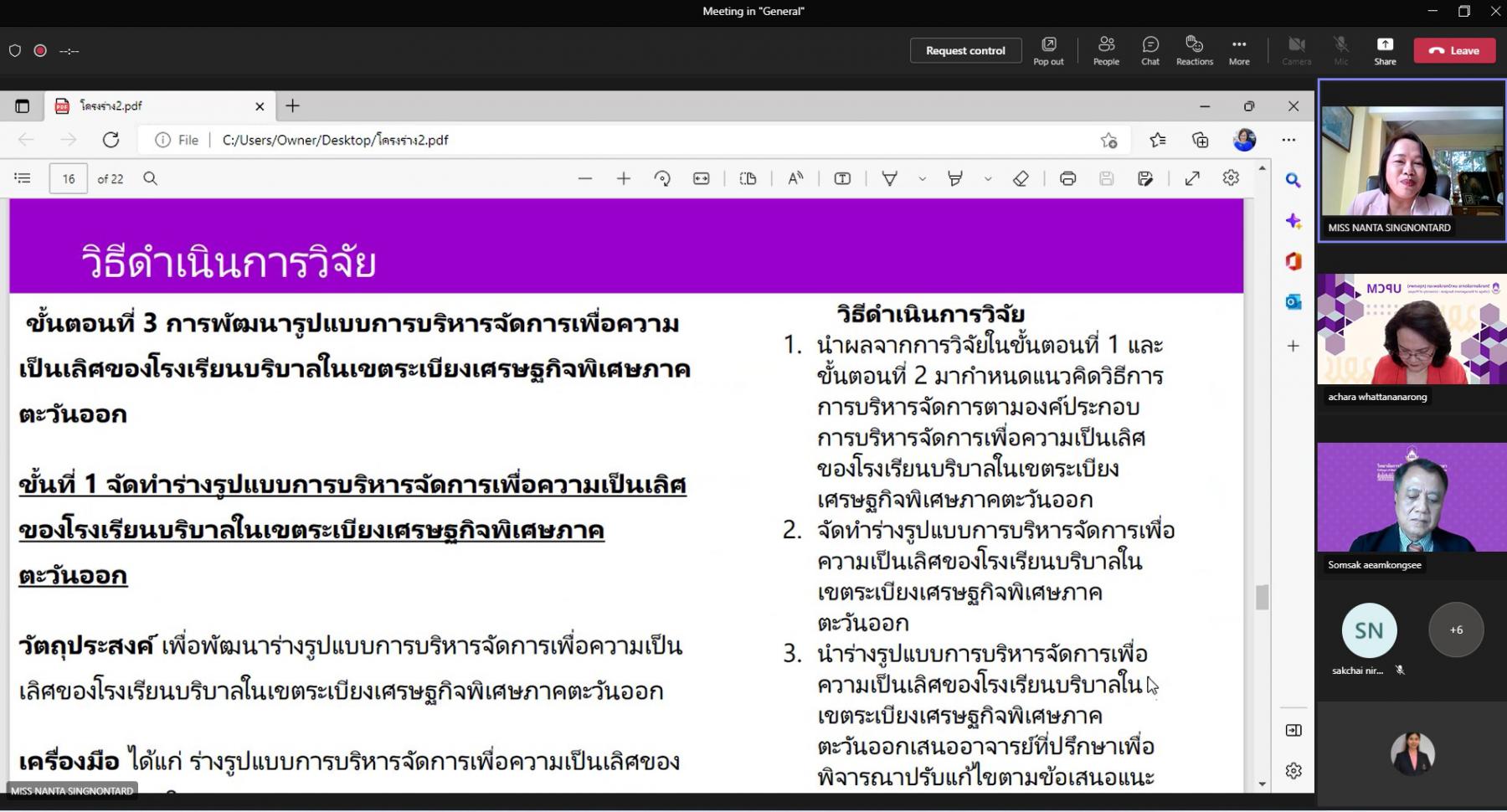Open Copilot sparkle in sidebar

click(1294, 221)
